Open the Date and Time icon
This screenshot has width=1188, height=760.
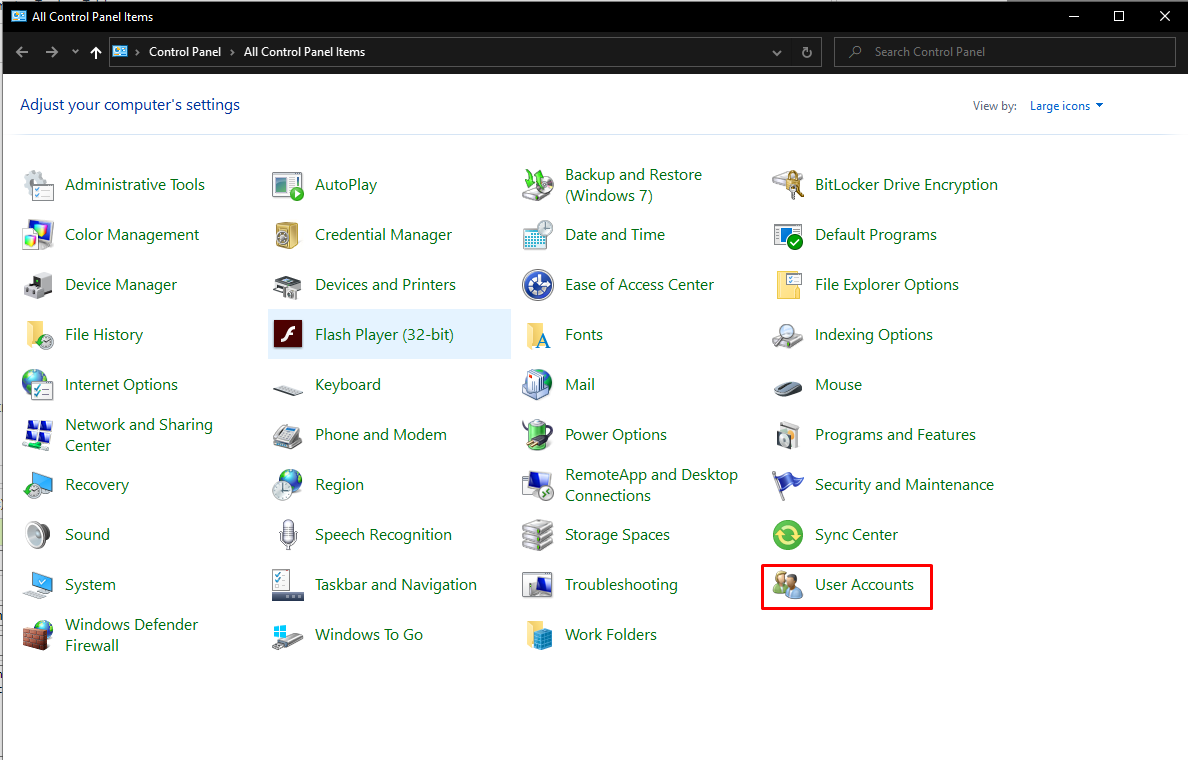(x=538, y=235)
